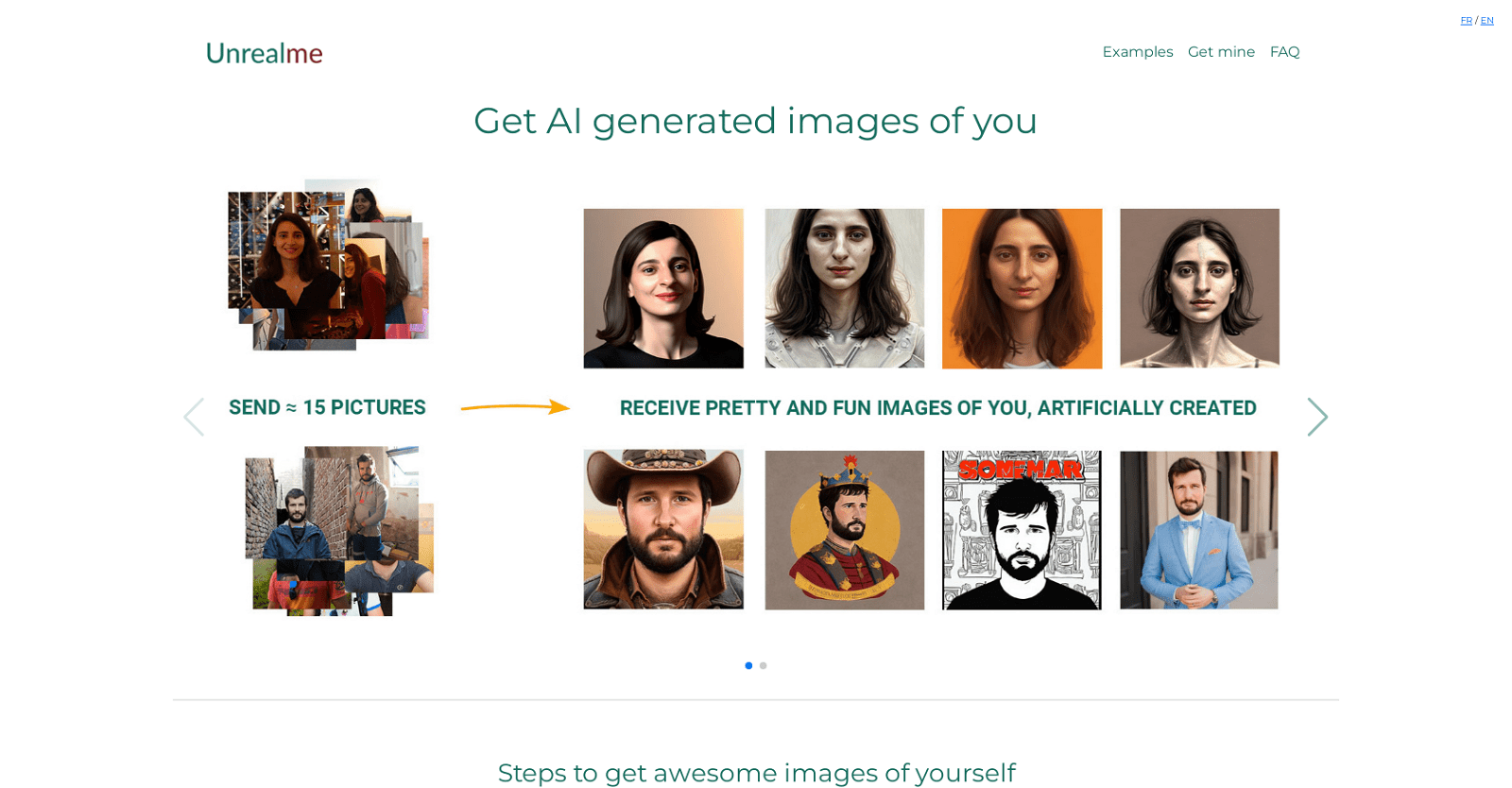Select the second carousel pagination dot
Viewport: 1512px width, 788px height.
[764, 665]
